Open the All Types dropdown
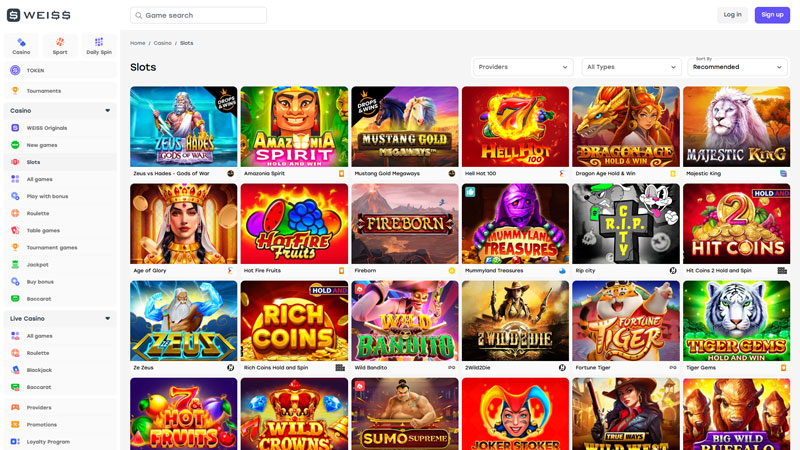The height and width of the screenshot is (450, 800). [631, 67]
